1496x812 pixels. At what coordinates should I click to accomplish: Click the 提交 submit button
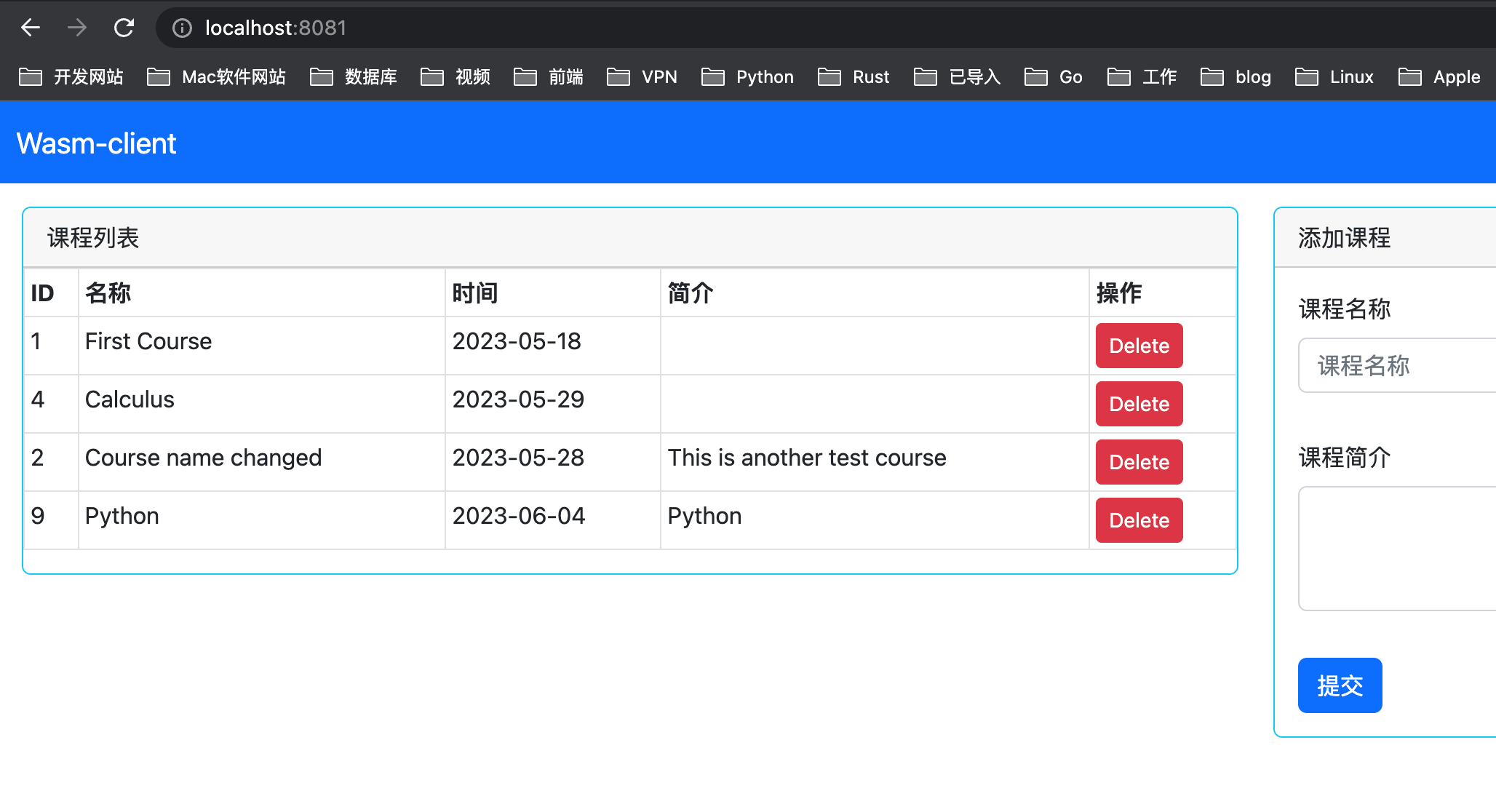pos(1340,685)
